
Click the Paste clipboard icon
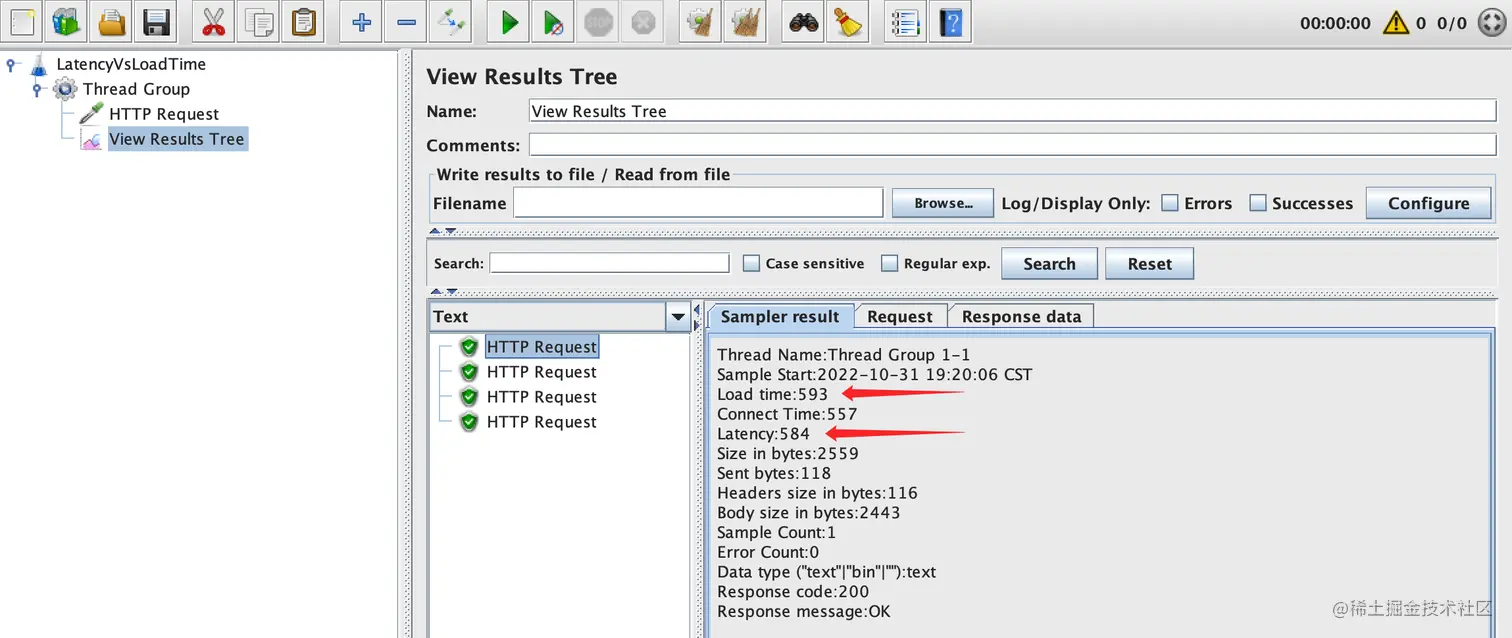303,22
